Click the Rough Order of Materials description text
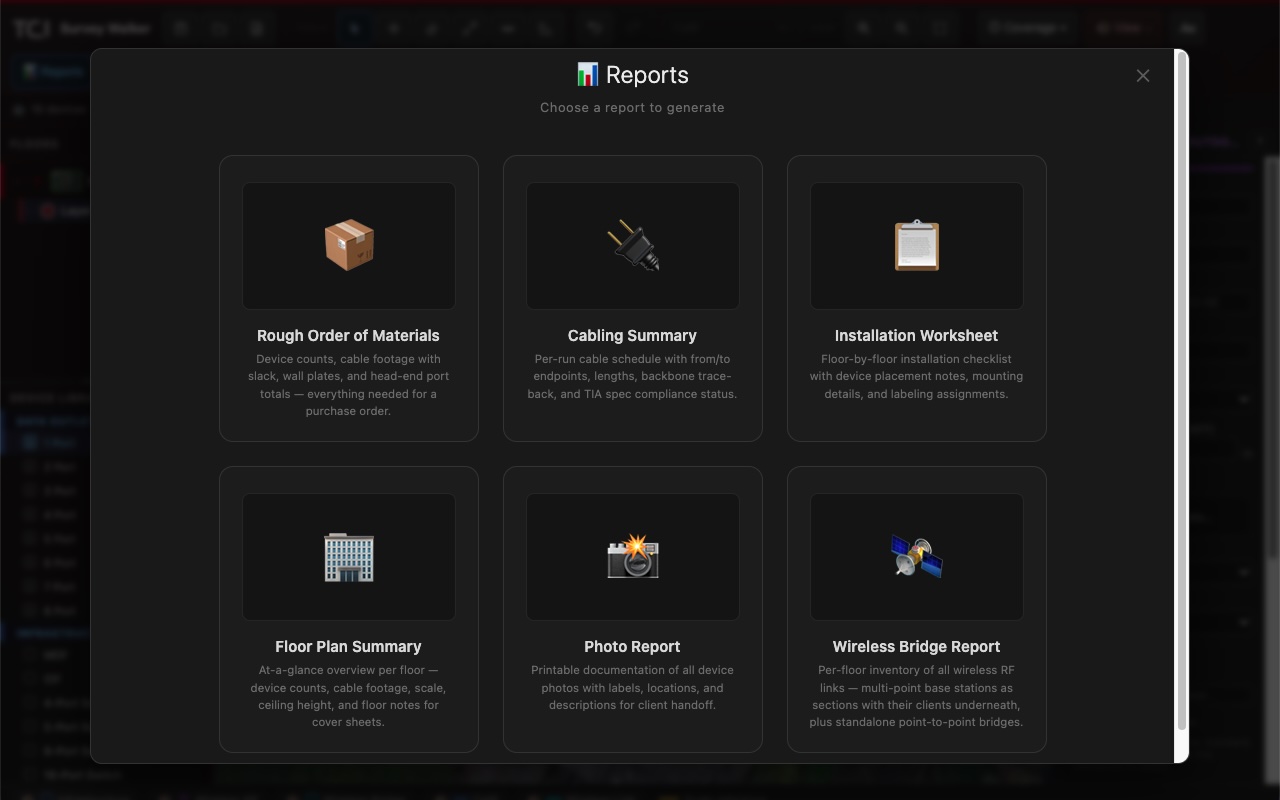 [349, 385]
